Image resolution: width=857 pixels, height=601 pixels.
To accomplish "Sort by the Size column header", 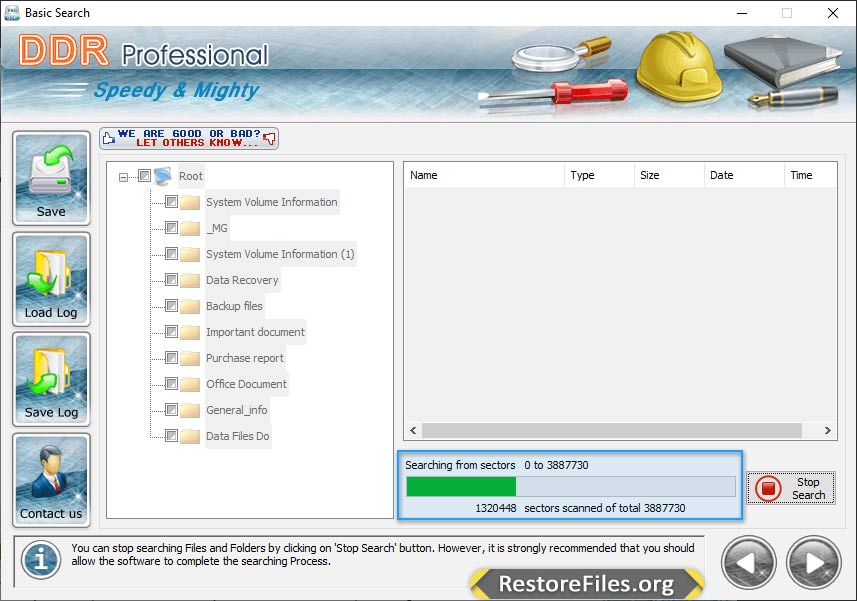I will [670, 175].
